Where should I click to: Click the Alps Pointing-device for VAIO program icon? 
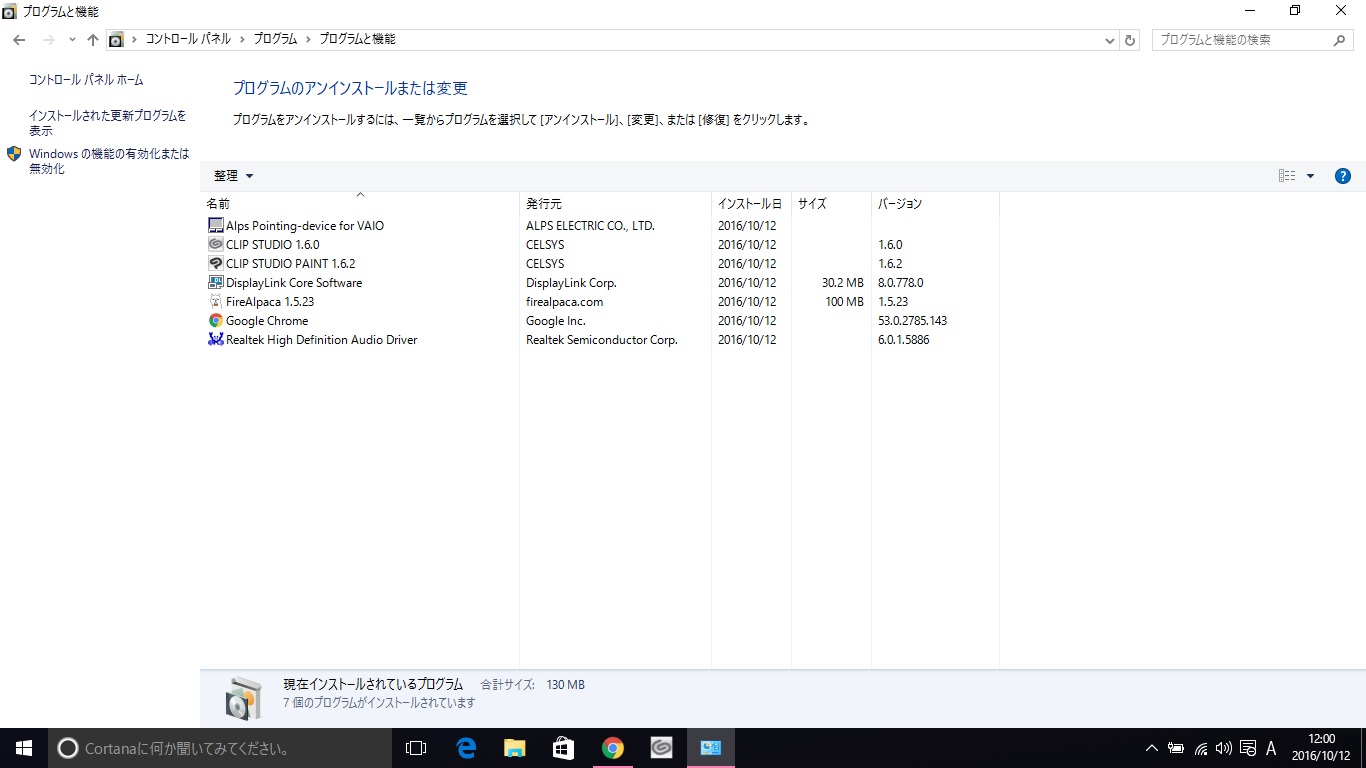[x=216, y=226]
